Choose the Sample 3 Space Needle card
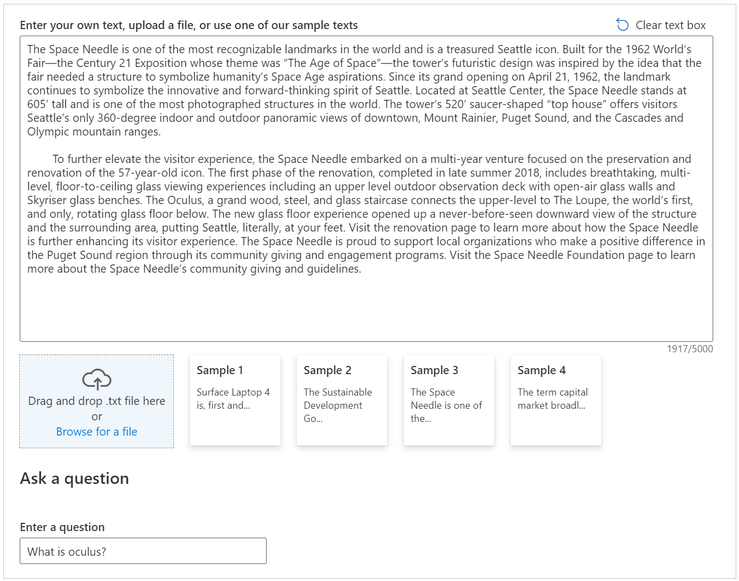Screen dimensions: 739x581 coord(449,400)
